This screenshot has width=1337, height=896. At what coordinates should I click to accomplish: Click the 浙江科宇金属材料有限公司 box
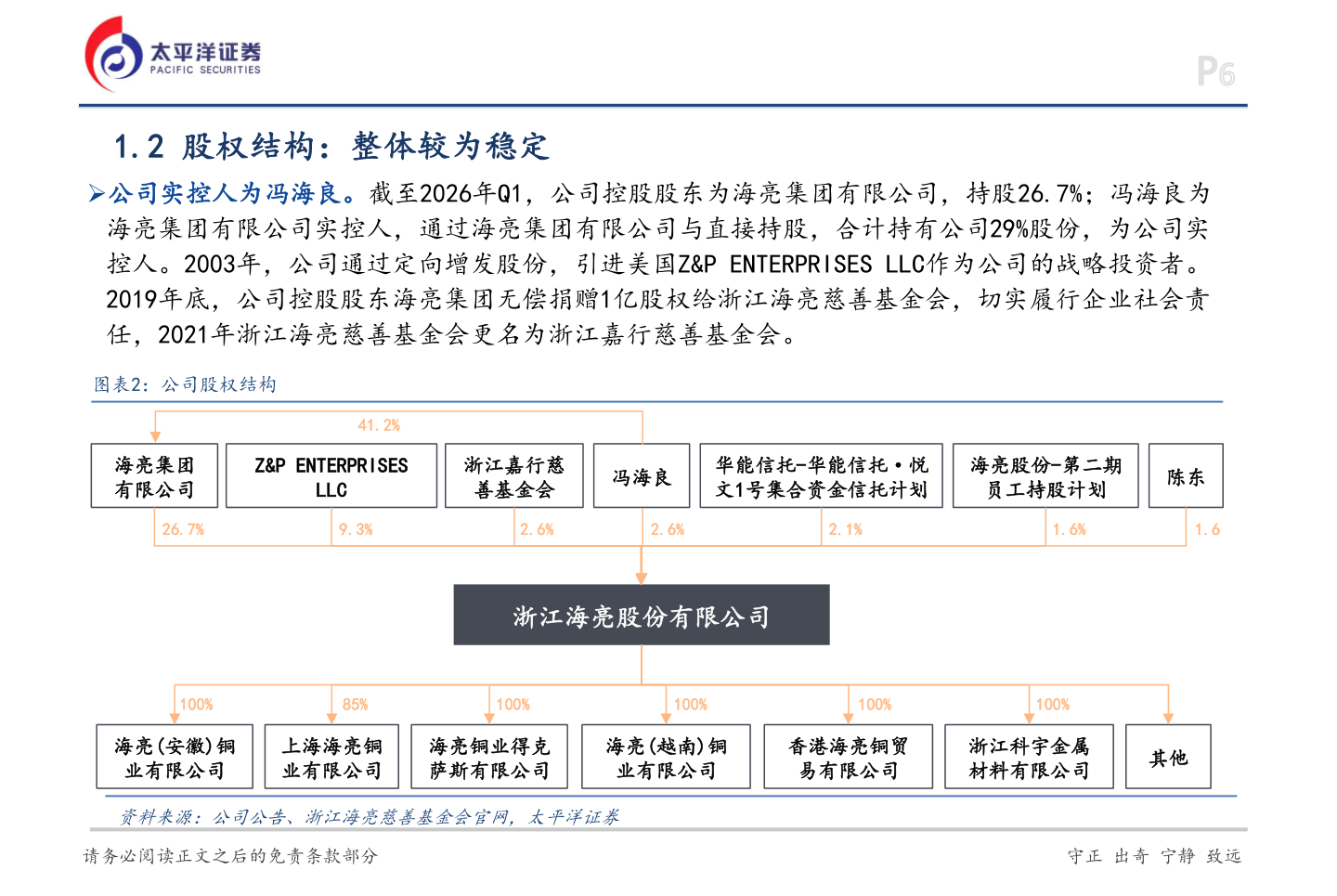tap(1029, 757)
